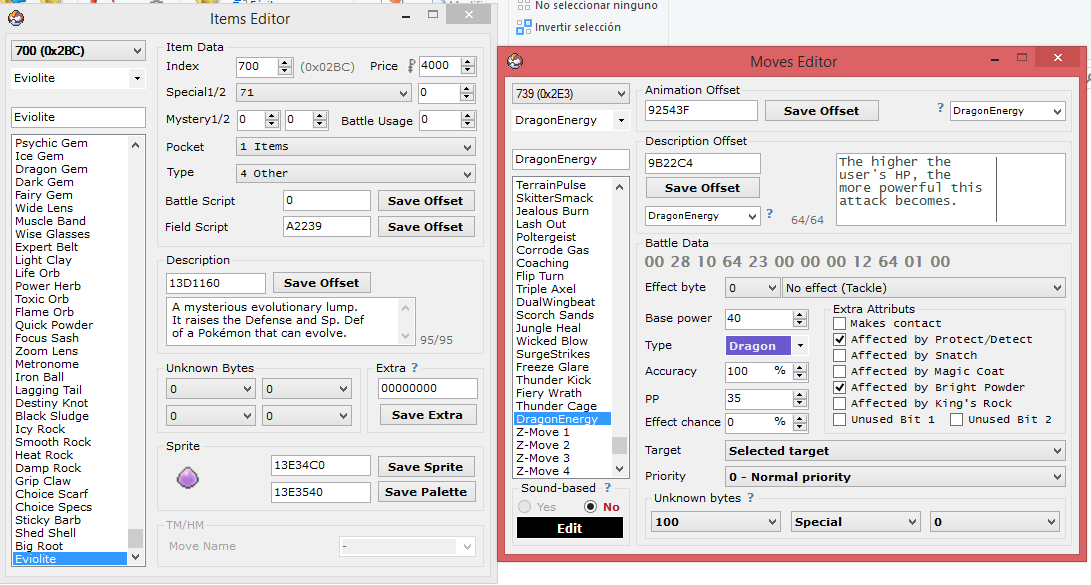This screenshot has height=585, width=1091.
Task: Click the Moves Editor Pokéball title icon
Action: coord(515,62)
